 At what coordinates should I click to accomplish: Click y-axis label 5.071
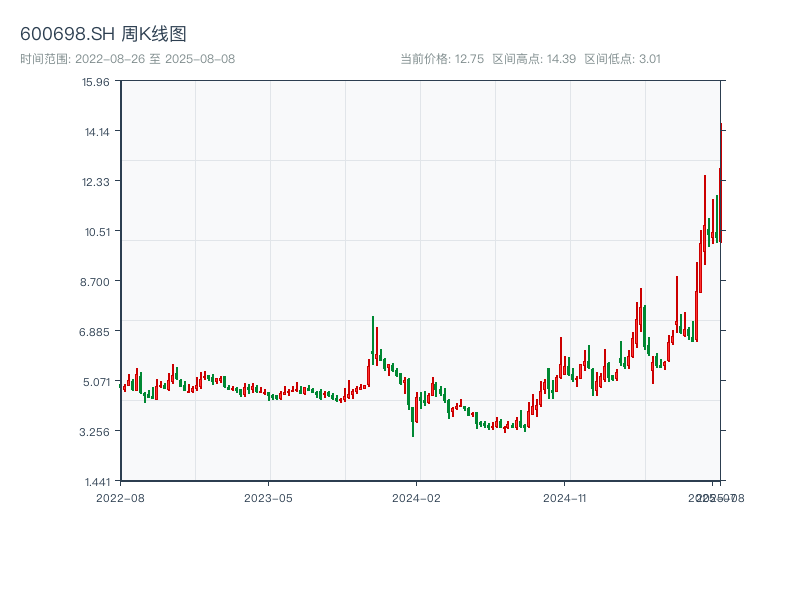click(96, 382)
